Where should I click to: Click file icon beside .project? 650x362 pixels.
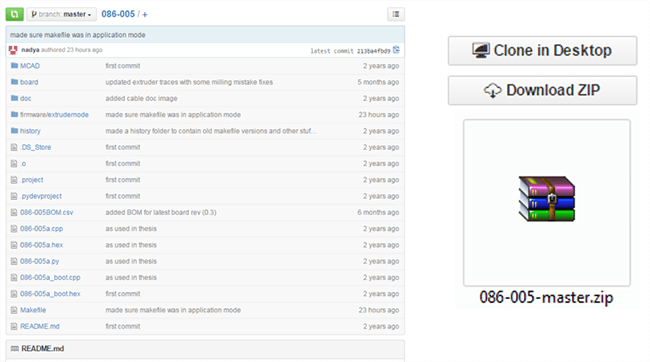tap(14, 180)
